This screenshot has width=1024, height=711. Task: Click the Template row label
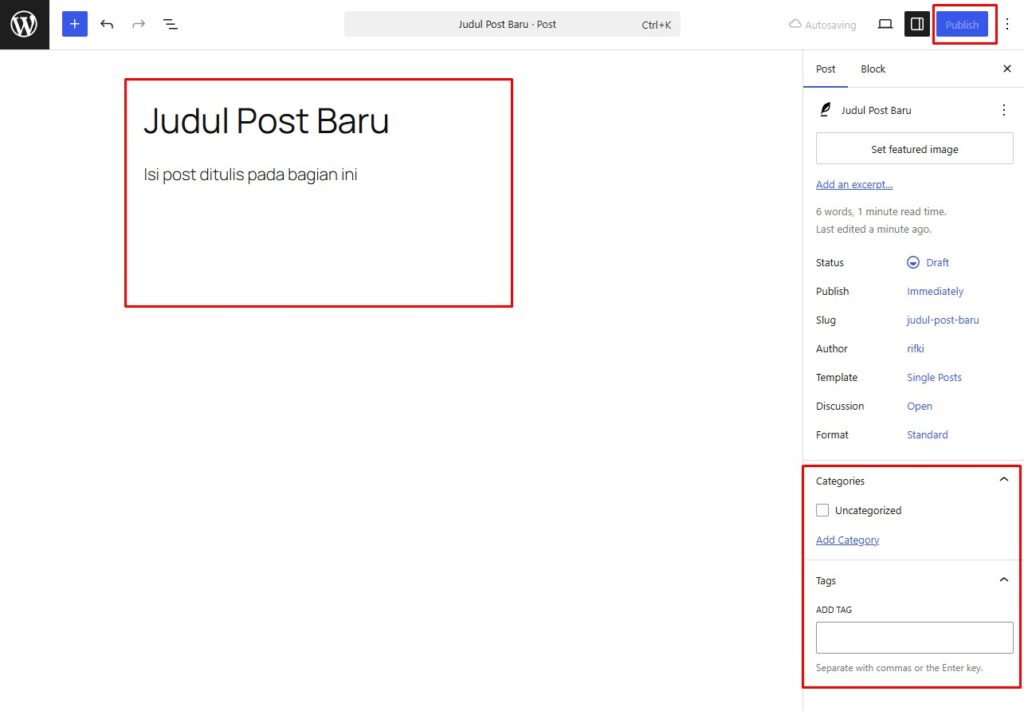click(x=836, y=377)
